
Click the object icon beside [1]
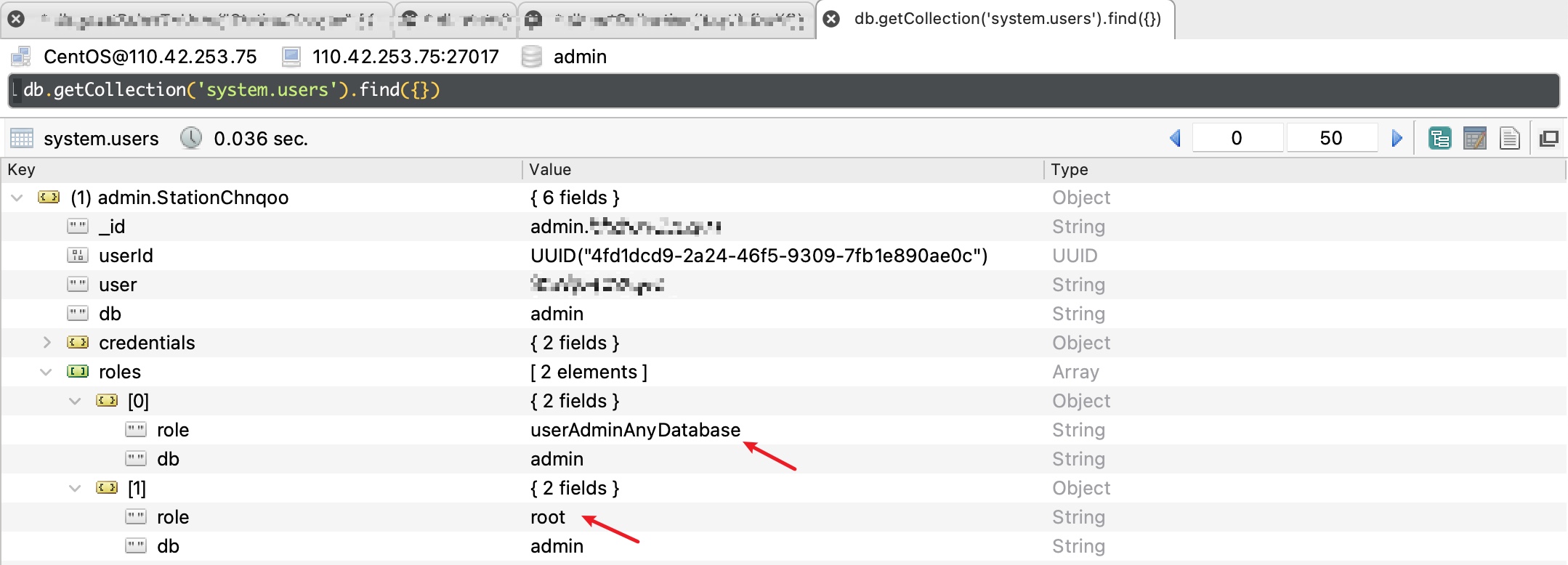point(107,488)
